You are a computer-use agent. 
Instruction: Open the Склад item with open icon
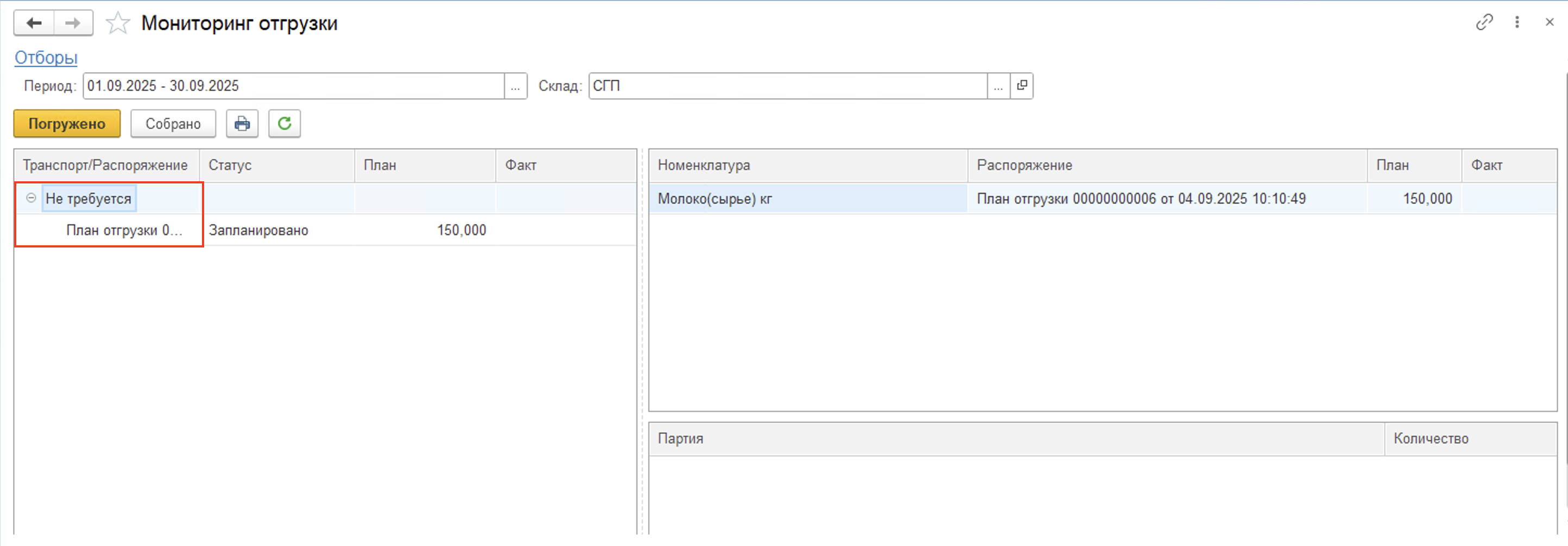tap(1021, 86)
